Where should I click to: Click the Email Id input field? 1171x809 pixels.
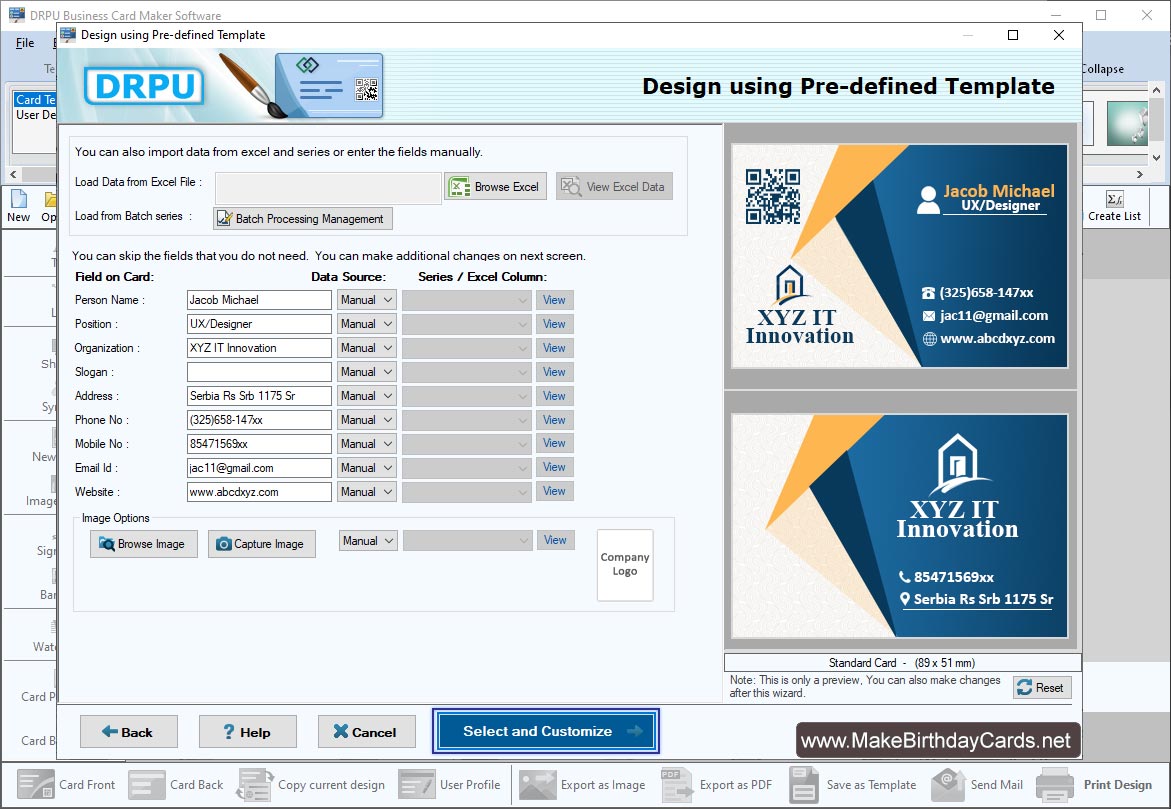(259, 468)
